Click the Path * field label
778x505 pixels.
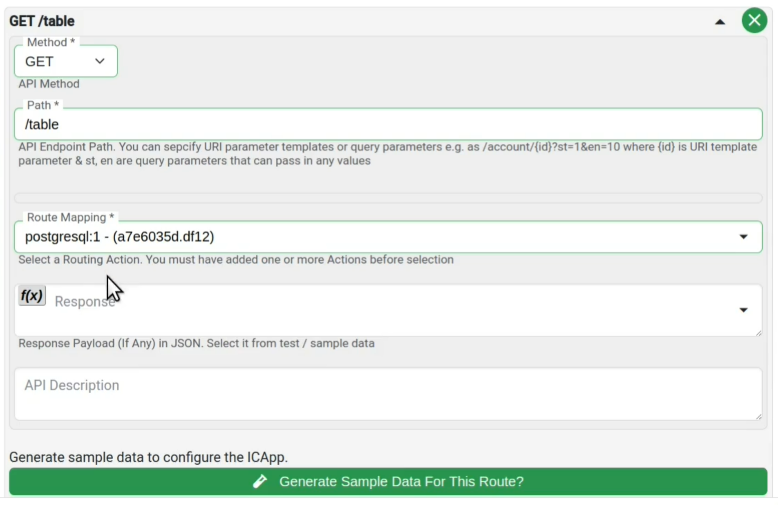click(x=43, y=105)
